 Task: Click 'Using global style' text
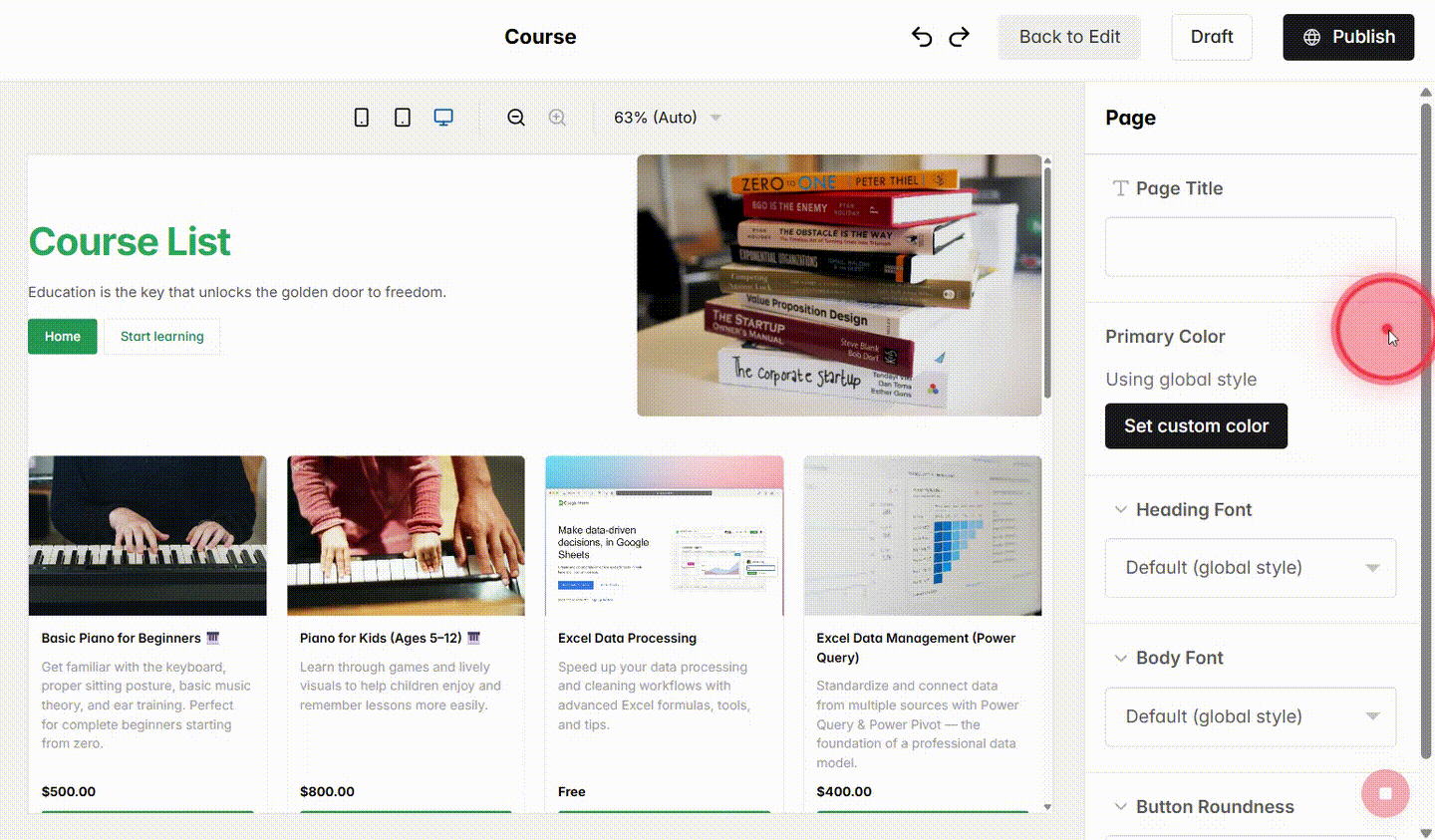(1181, 380)
